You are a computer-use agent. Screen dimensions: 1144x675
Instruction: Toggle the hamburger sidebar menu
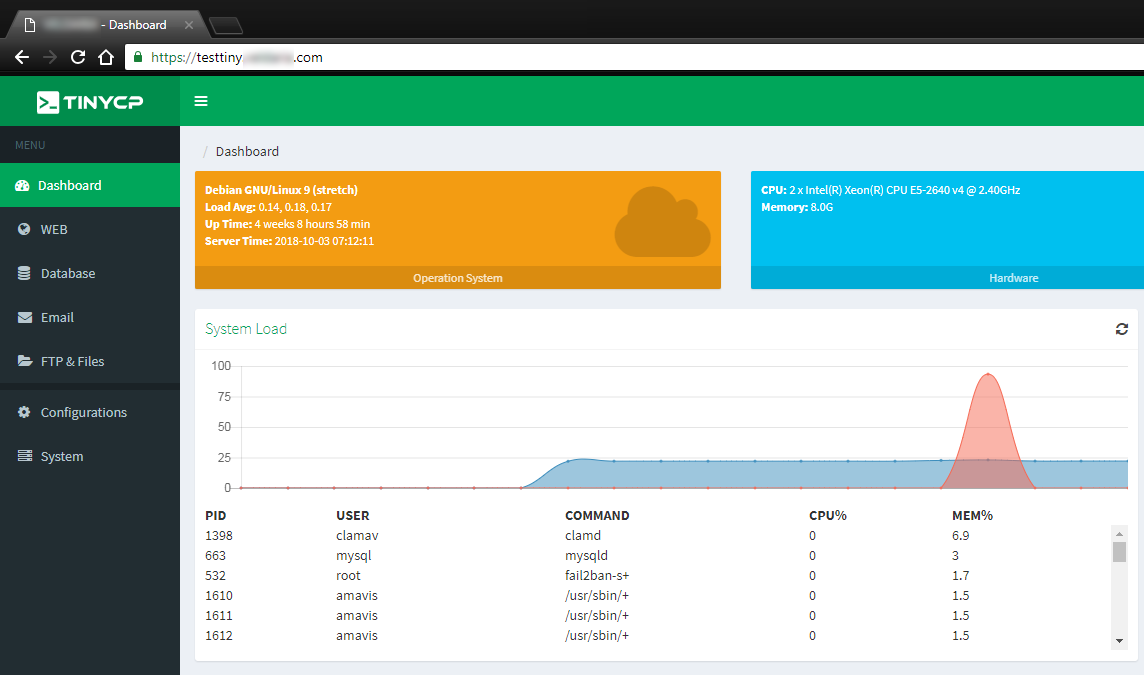pyautogui.click(x=201, y=101)
